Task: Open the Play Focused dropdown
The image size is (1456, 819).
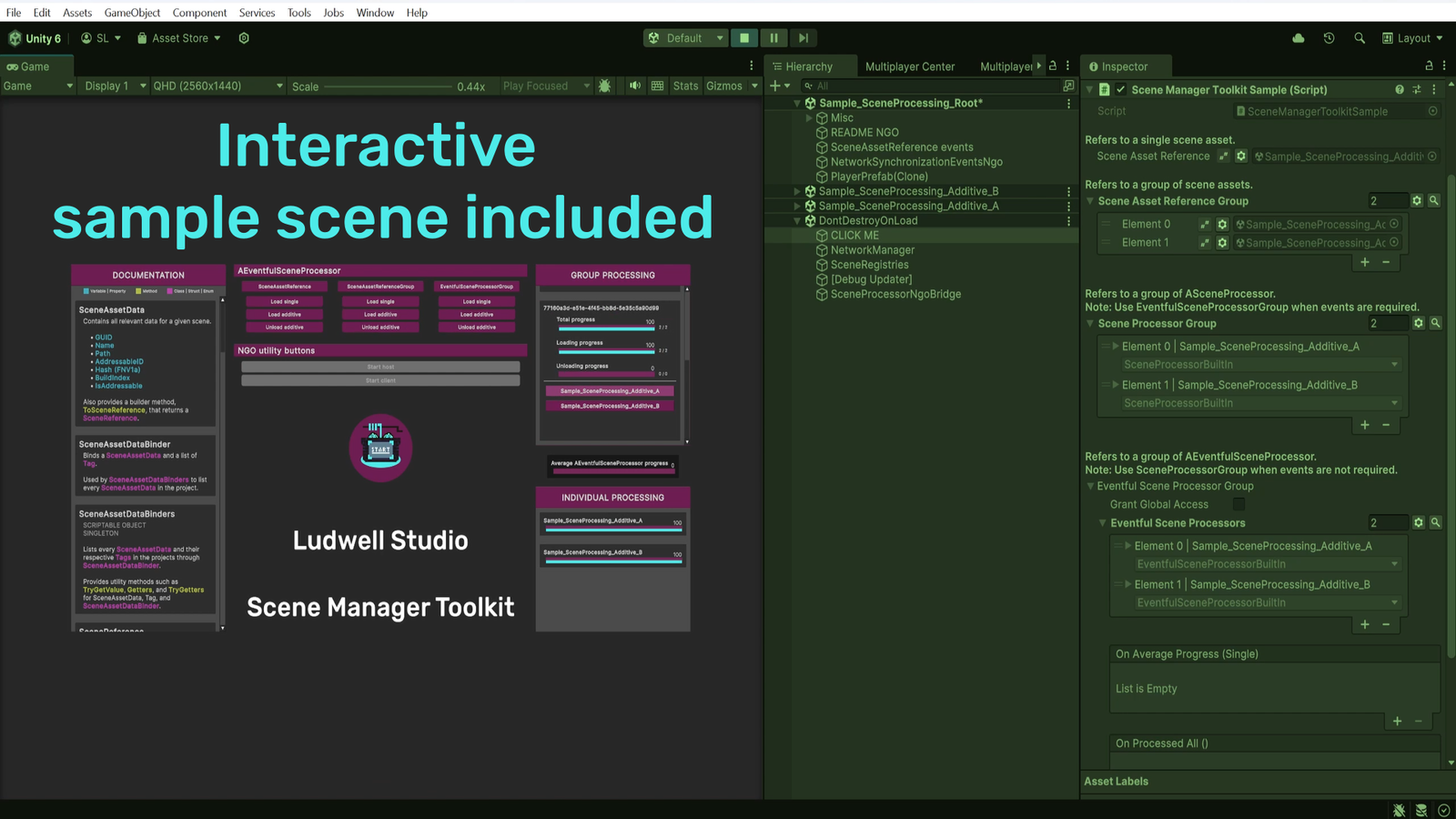Action: pos(544,86)
